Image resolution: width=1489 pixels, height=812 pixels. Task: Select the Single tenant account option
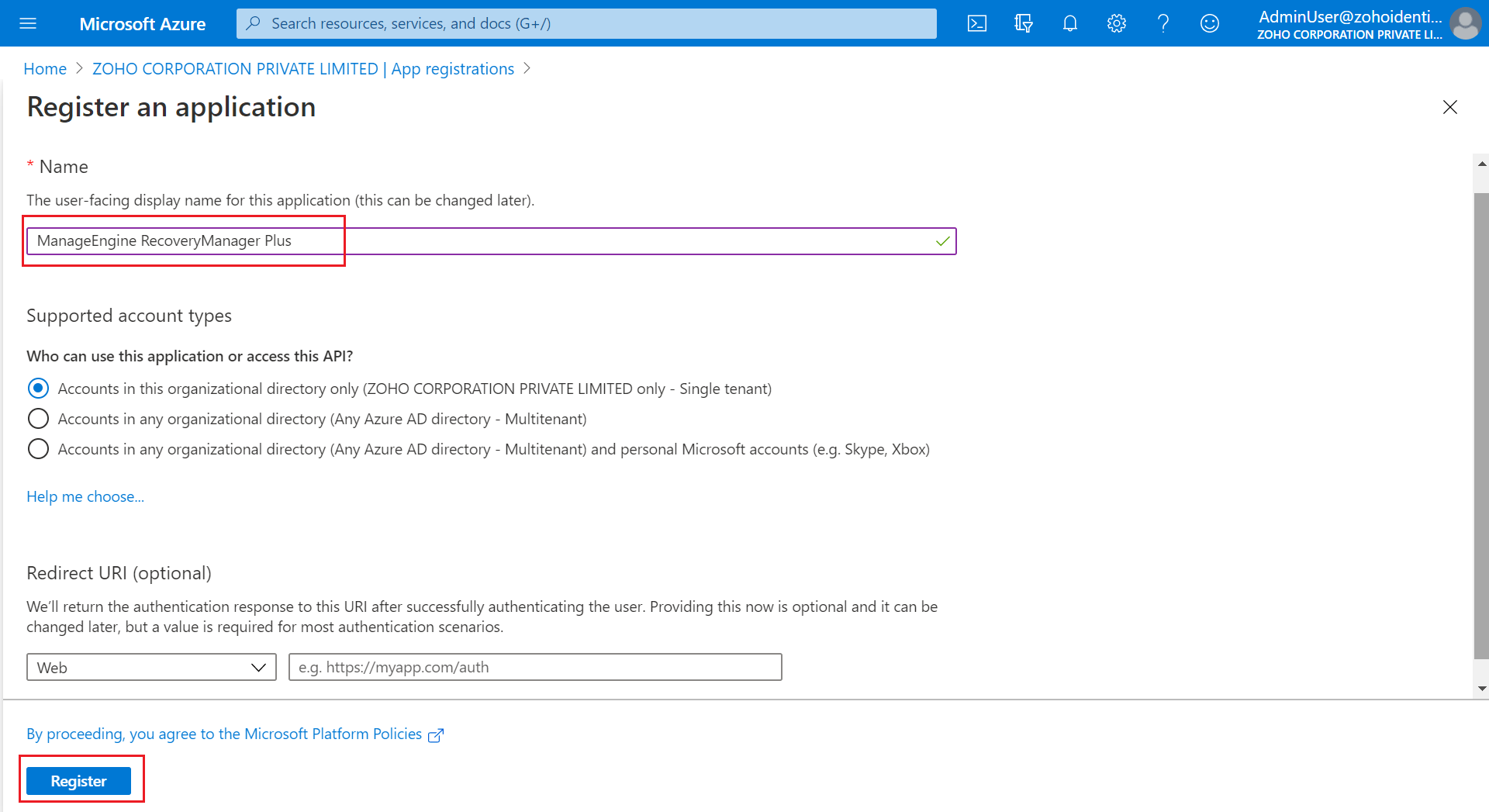(38, 388)
